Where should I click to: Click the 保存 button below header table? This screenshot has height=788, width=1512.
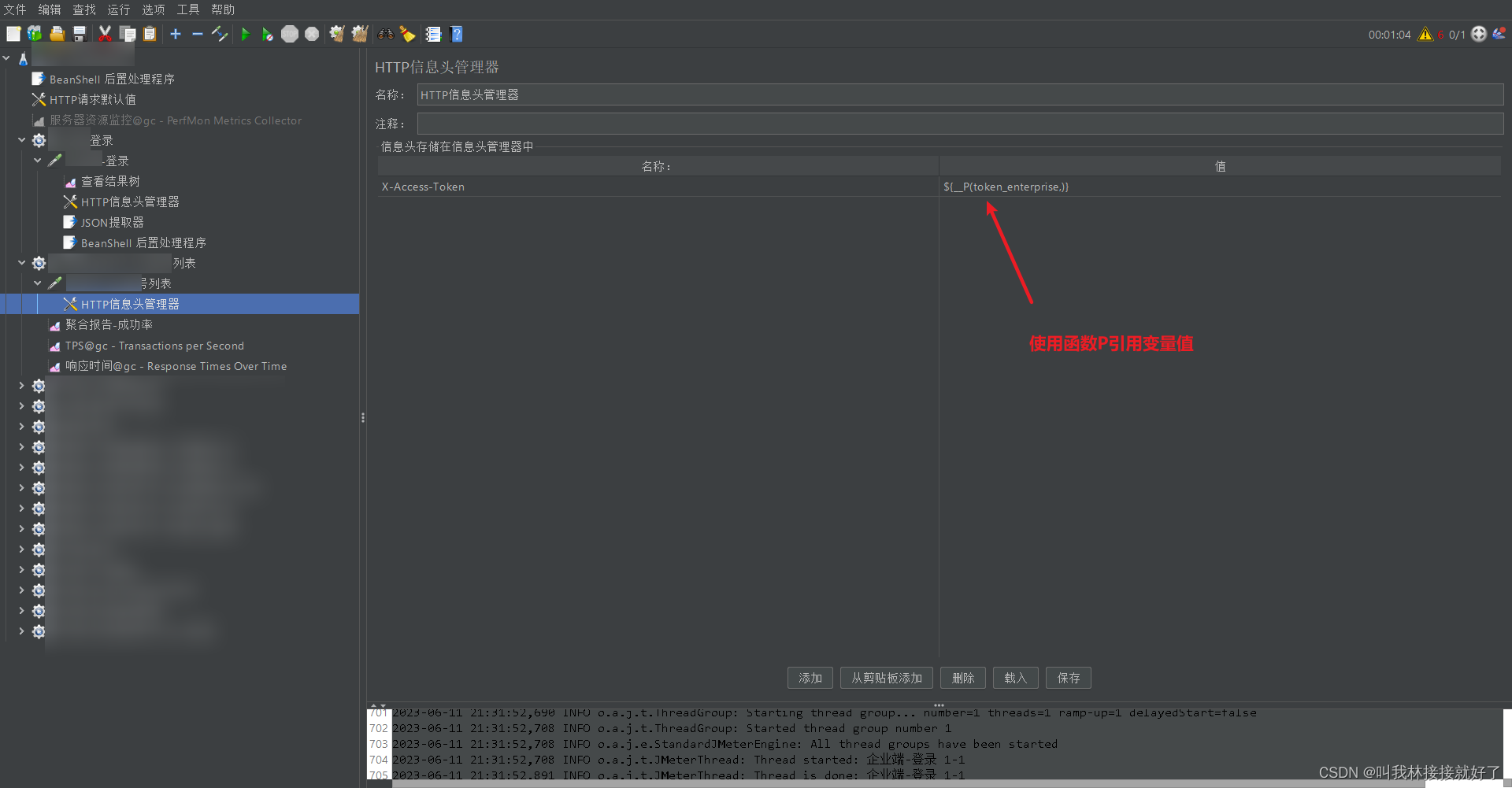point(1069,678)
